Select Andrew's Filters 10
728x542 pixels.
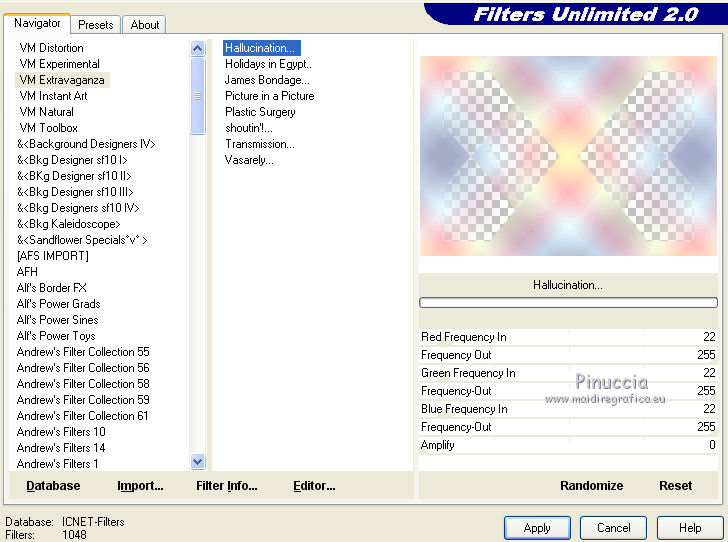click(x=61, y=432)
